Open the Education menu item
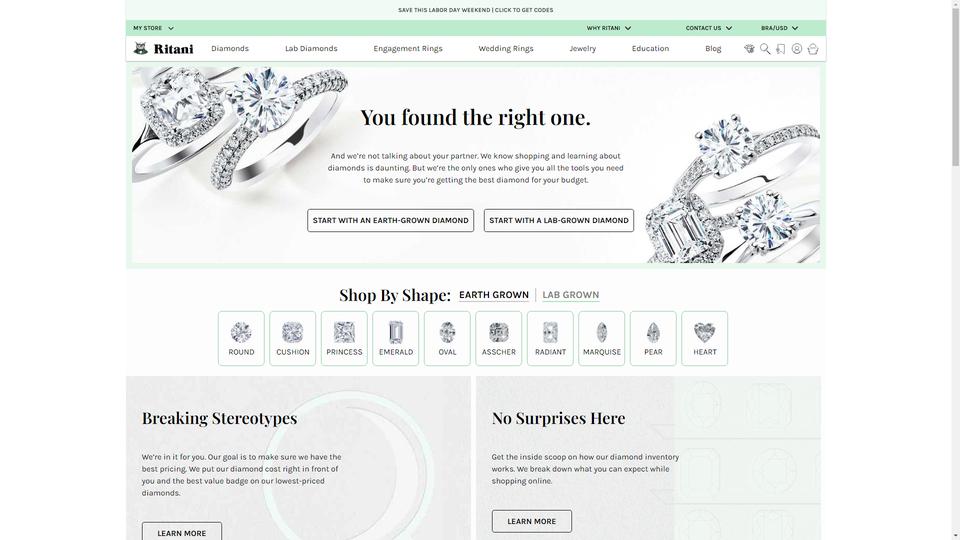960x540 pixels. (650, 48)
